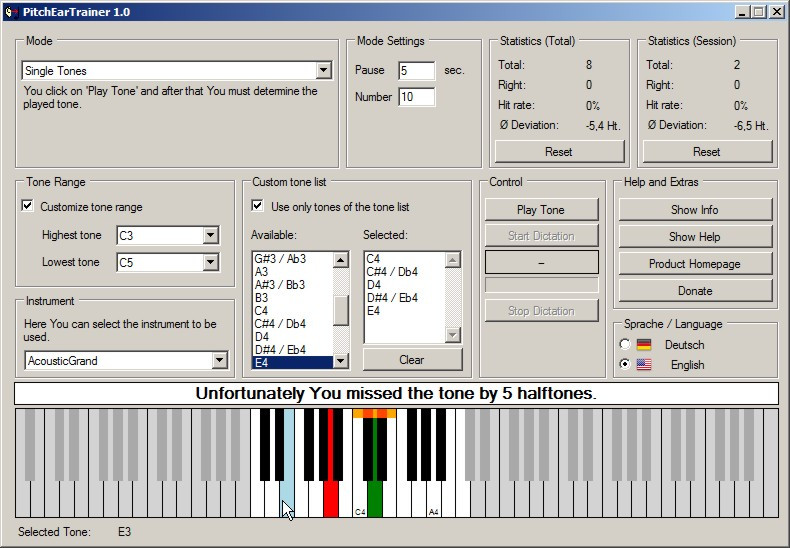
Task: Select C4 in the Available list
Action: [x=292, y=311]
